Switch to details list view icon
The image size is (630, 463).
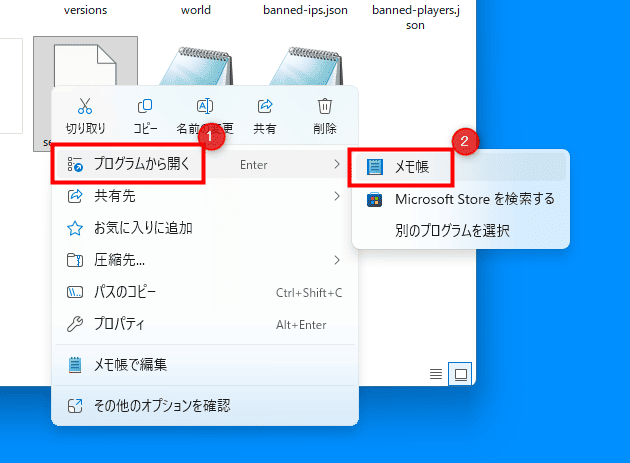(436, 374)
